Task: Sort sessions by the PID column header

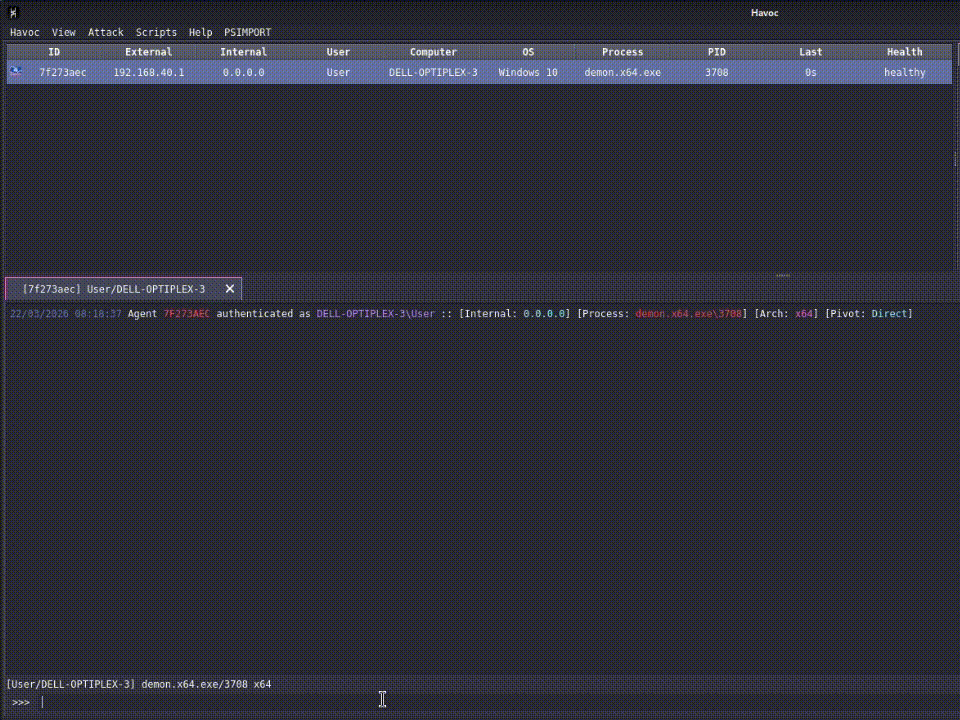Action: pyautogui.click(x=716, y=51)
